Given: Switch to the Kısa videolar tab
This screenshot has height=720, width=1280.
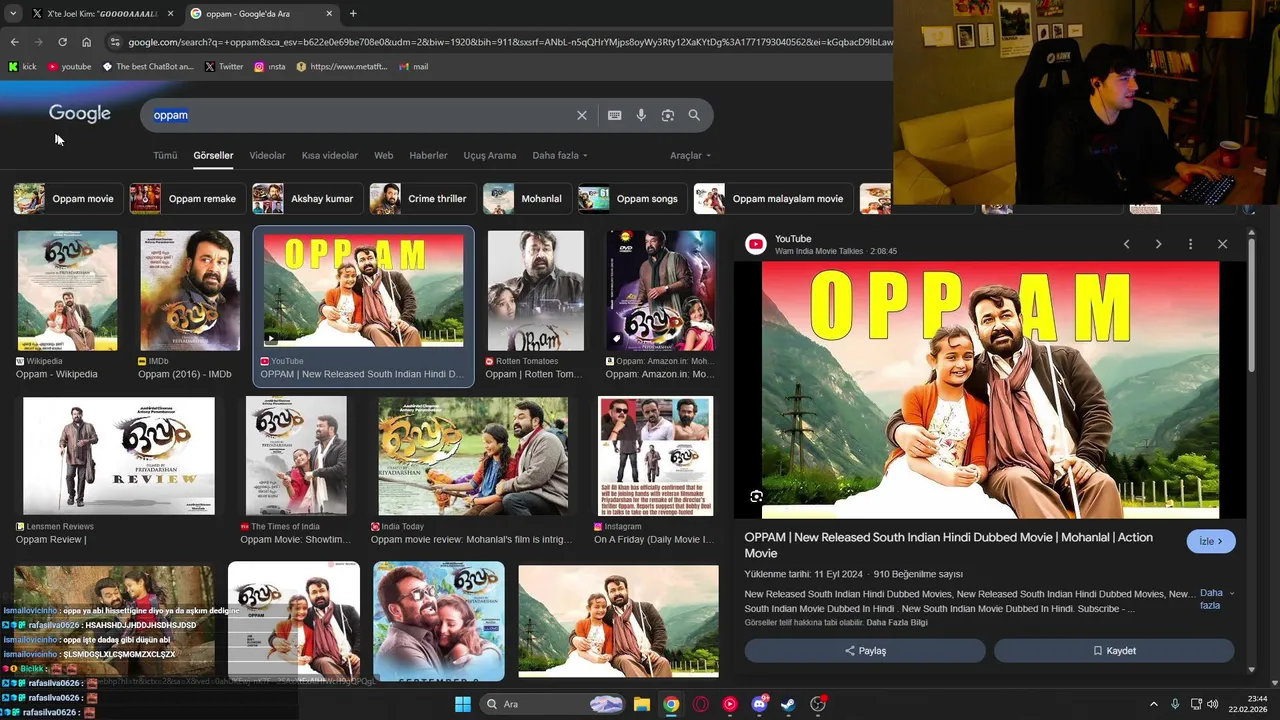Looking at the screenshot, I should click(x=330, y=155).
